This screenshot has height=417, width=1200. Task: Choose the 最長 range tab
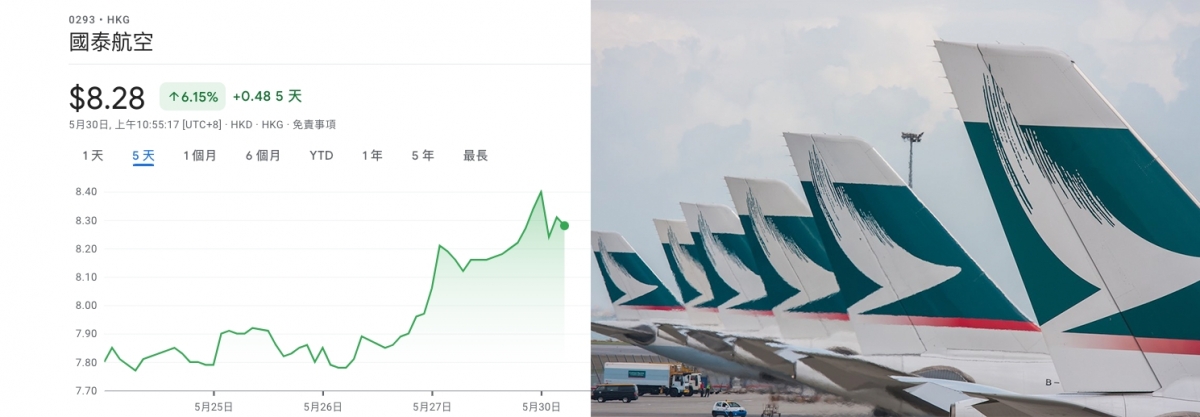coord(475,155)
